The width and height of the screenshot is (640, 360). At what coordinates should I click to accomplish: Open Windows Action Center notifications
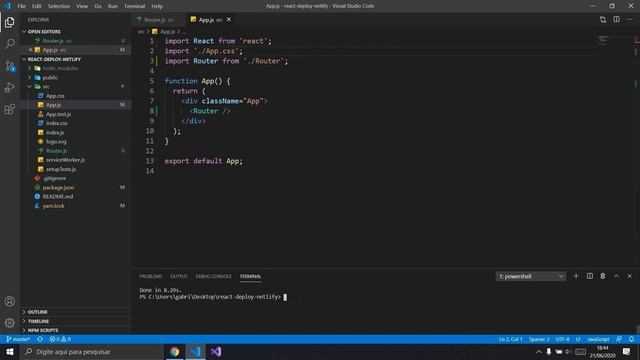[627, 352]
